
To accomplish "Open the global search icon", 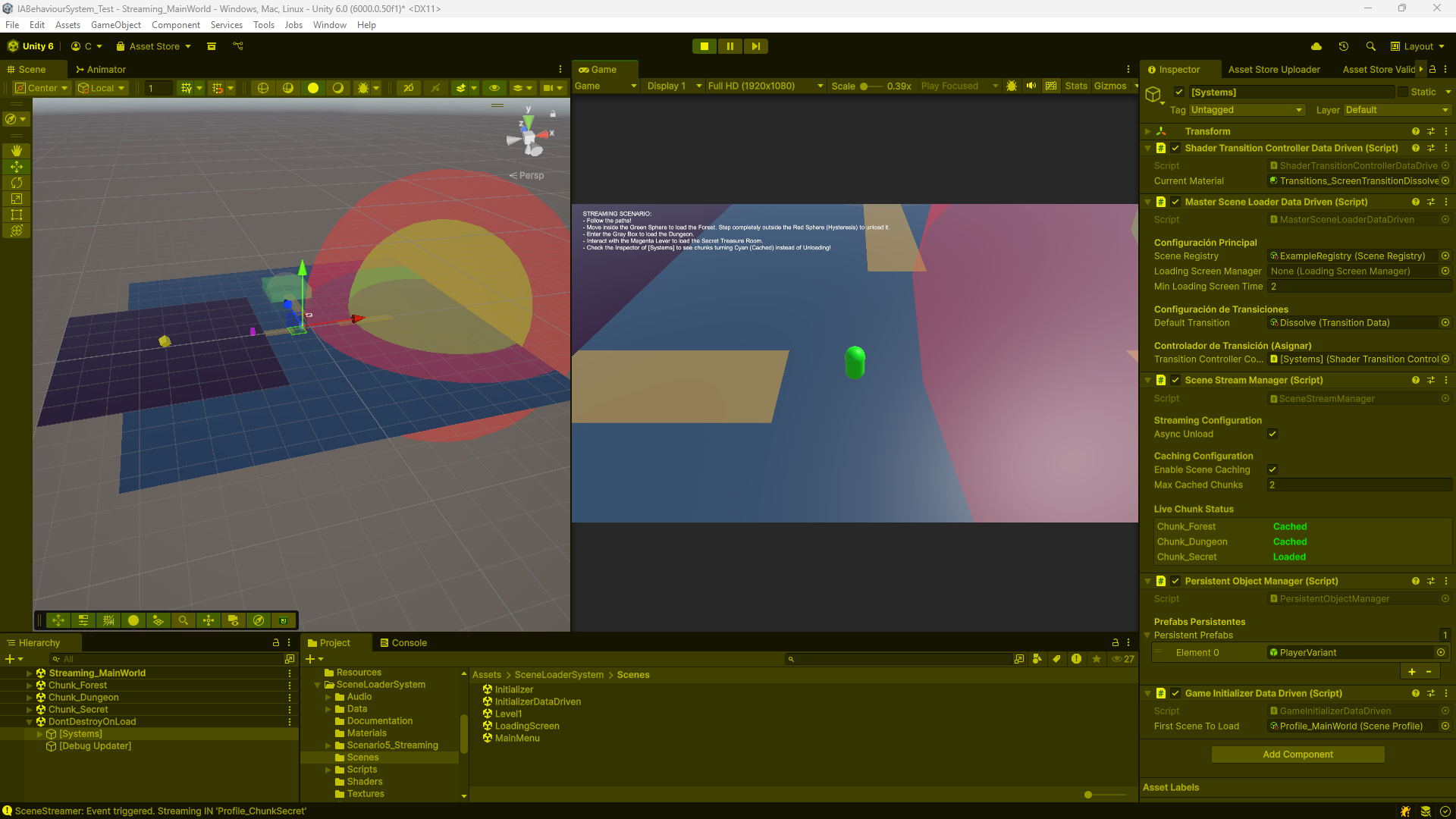I will pos(1371,46).
